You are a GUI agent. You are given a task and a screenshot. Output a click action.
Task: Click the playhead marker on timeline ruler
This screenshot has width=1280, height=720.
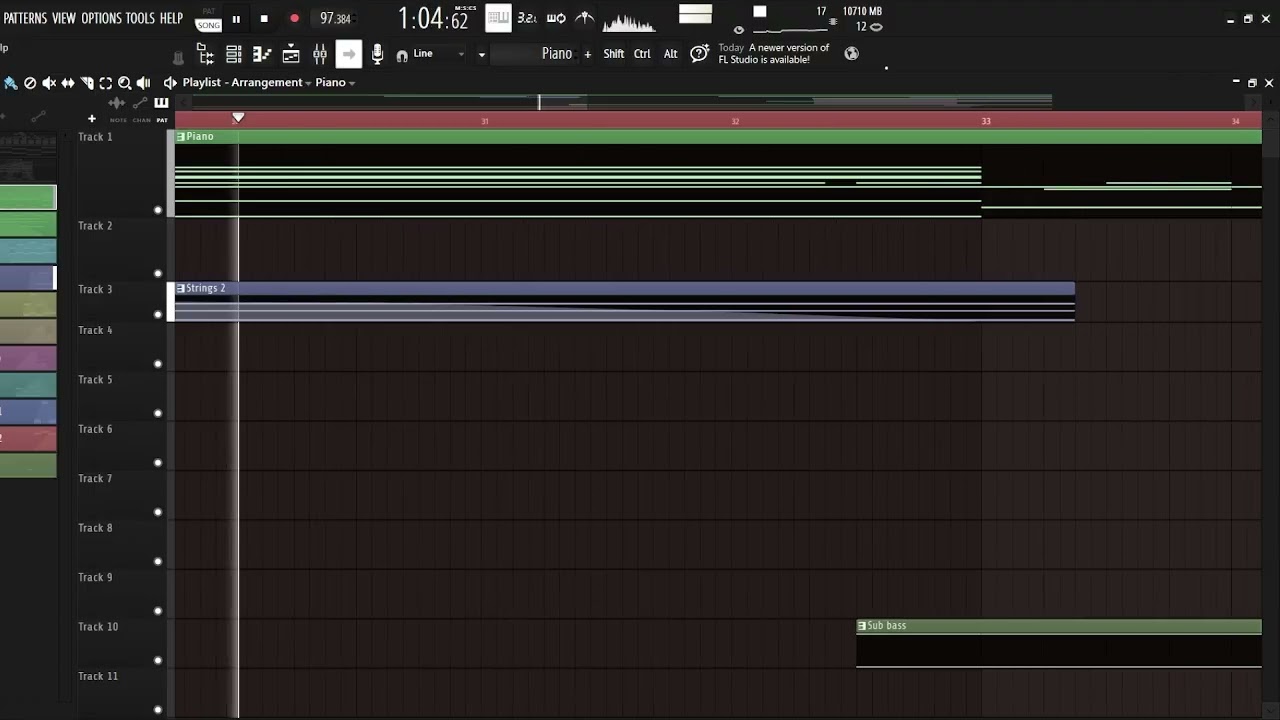coord(238,118)
